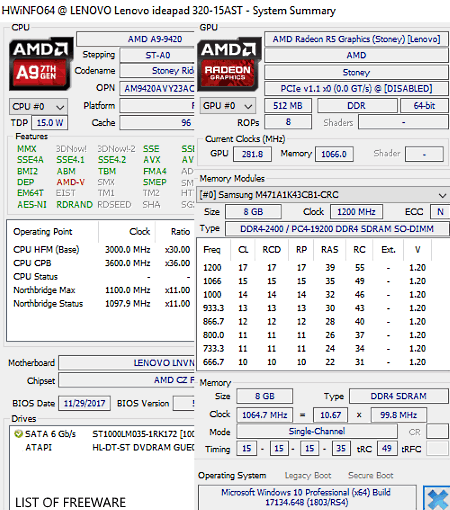
Task: Click the 1064.7 MHz memory clock field
Action: pyautogui.click(x=265, y=415)
